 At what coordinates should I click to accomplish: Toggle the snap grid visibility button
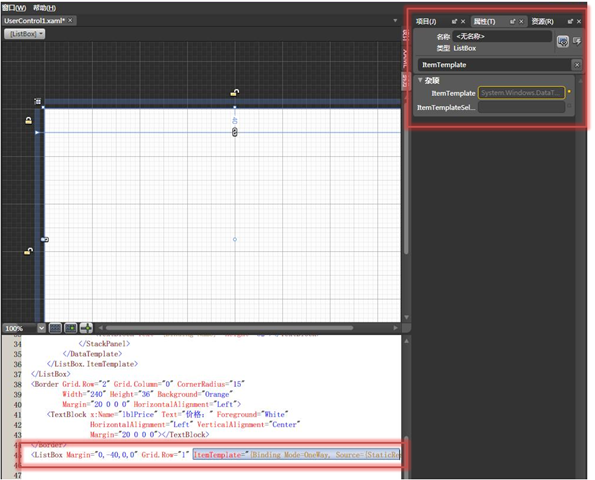pyautogui.click(x=55, y=328)
